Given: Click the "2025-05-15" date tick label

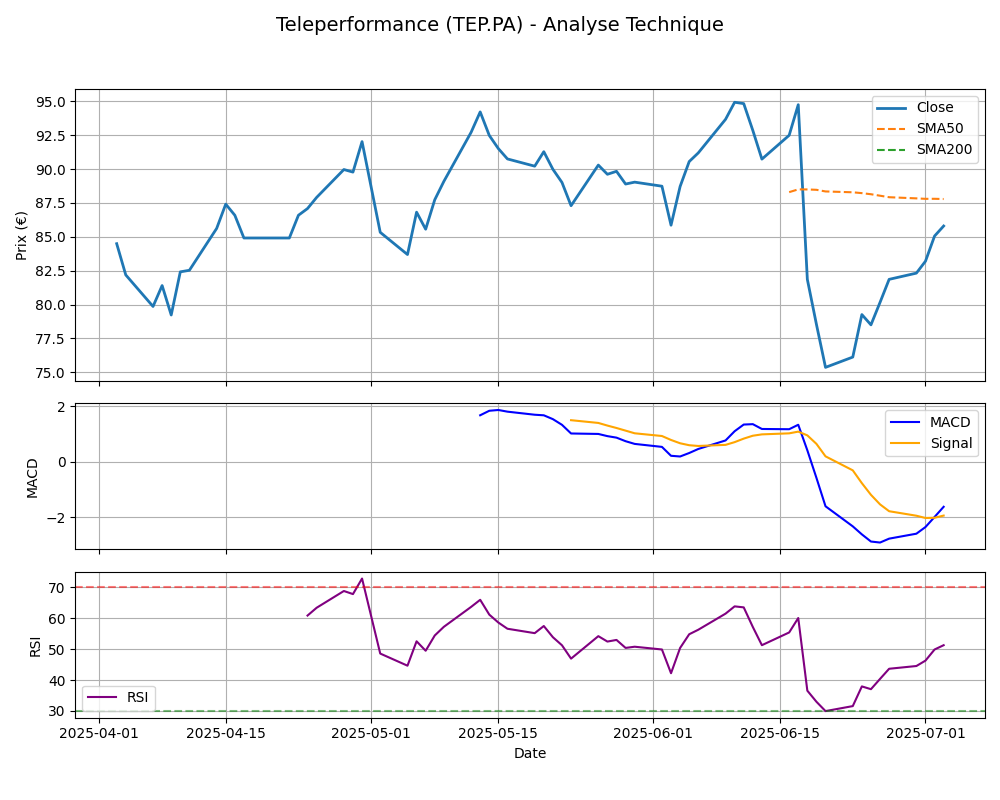Looking at the screenshot, I should 498,733.
